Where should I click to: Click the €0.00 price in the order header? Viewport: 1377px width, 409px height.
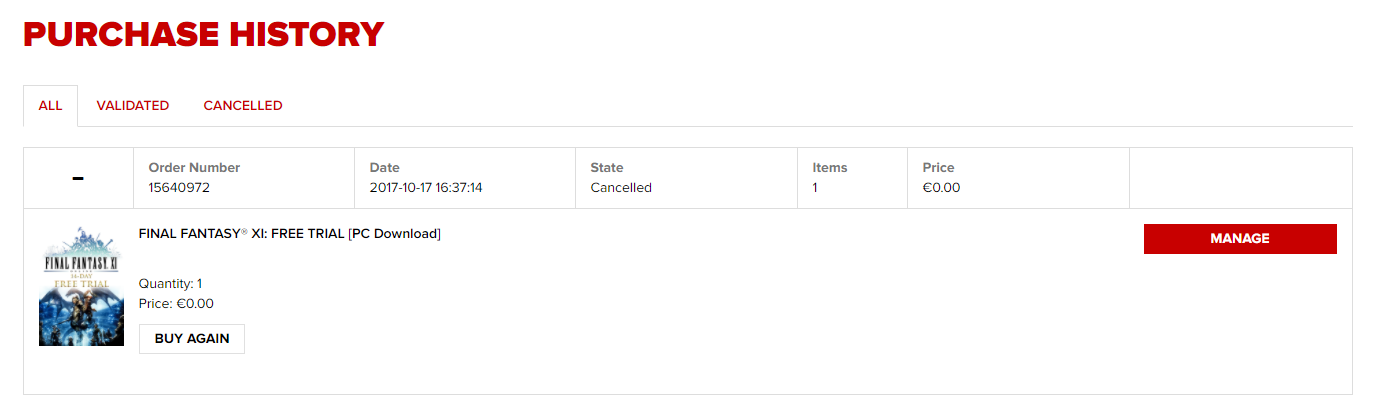click(941, 187)
